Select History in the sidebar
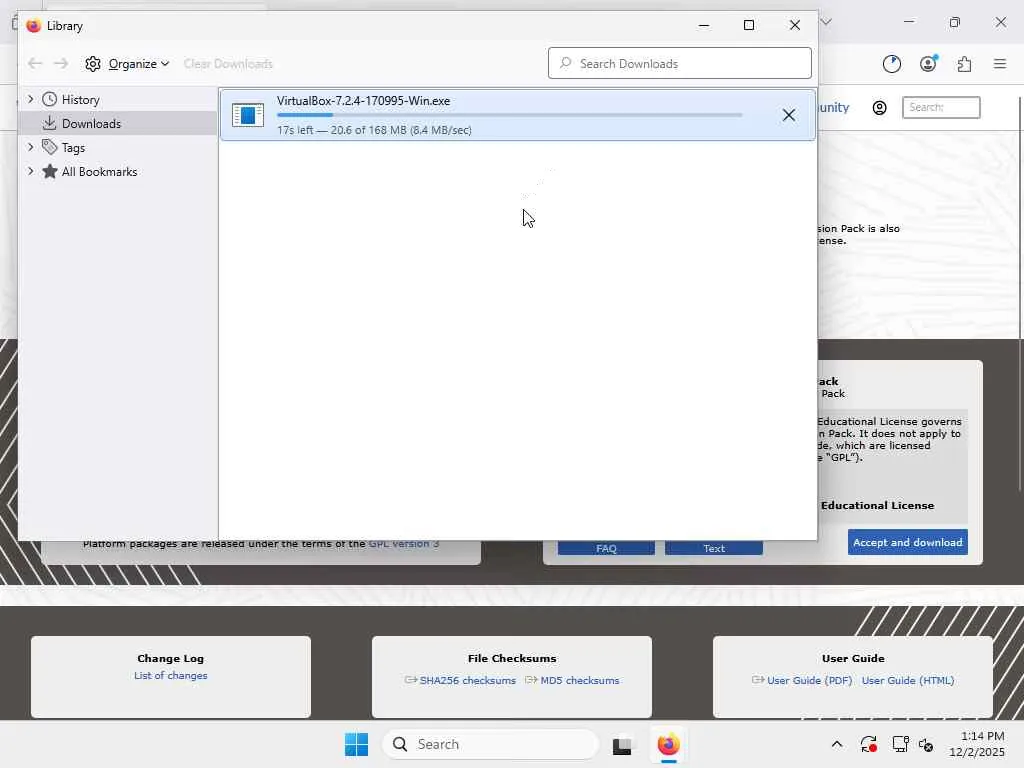This screenshot has height=768, width=1024. click(x=80, y=99)
